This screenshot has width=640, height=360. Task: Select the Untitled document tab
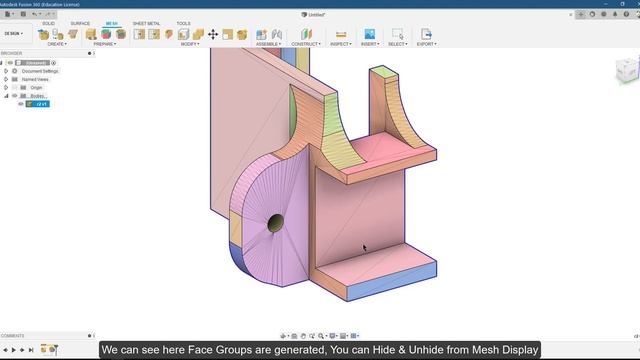(x=313, y=15)
